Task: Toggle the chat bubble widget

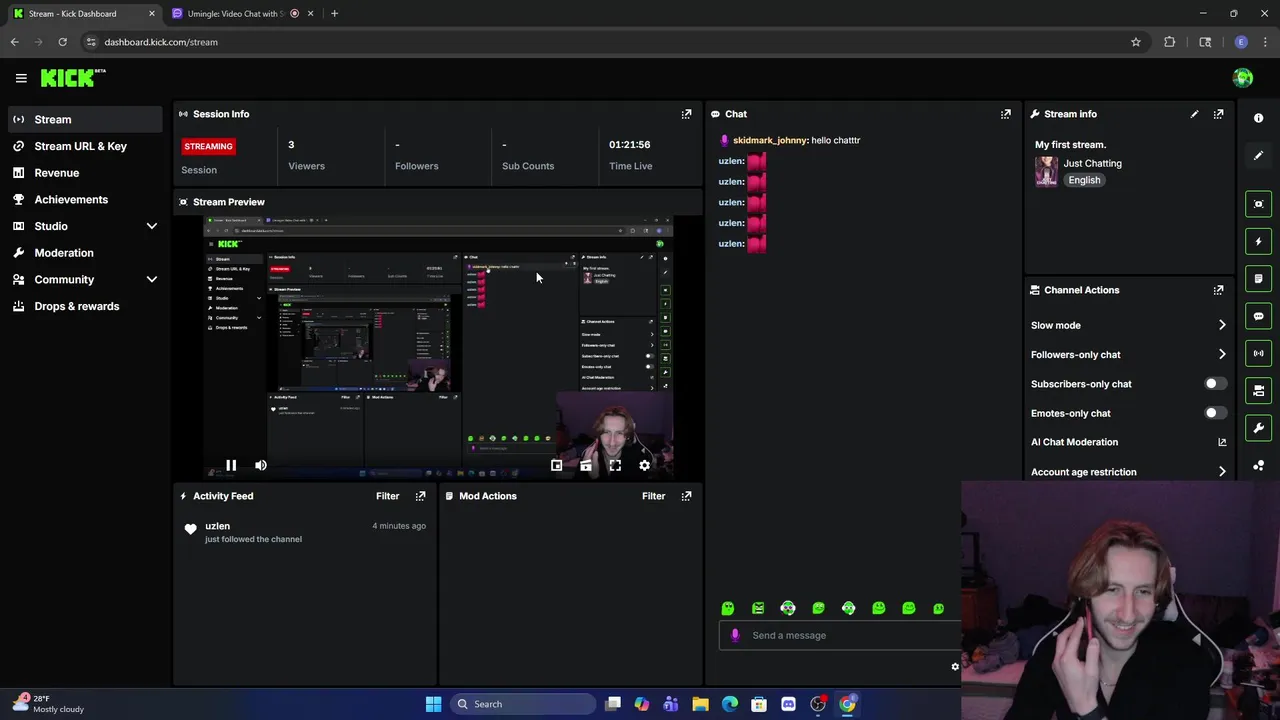Action: 1259,316
